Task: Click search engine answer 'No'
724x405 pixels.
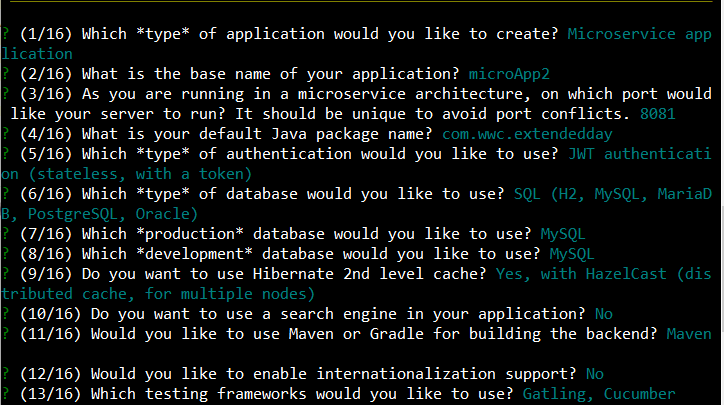Action: [x=603, y=314]
